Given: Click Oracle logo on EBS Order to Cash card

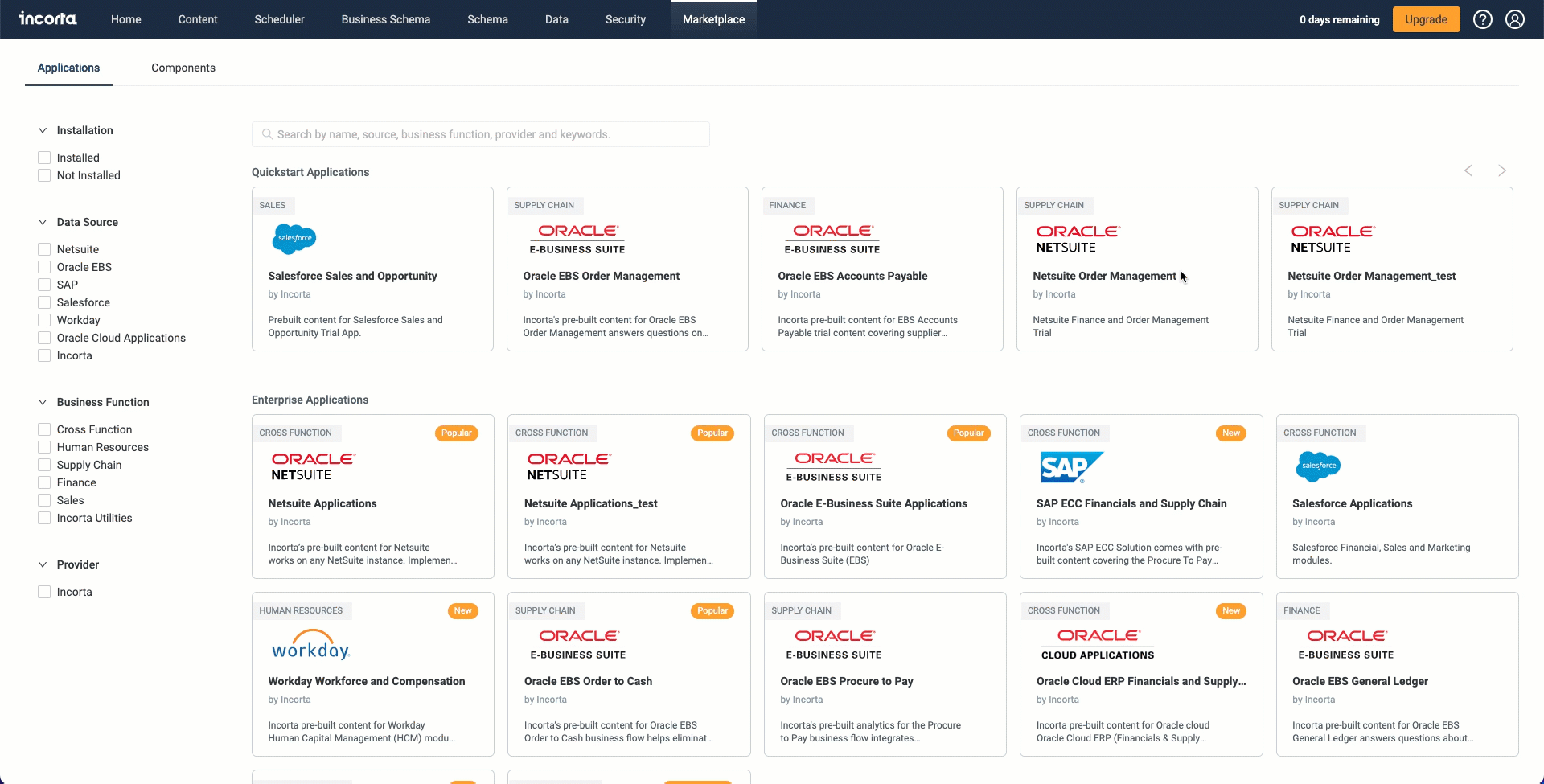Looking at the screenshot, I should (578, 644).
